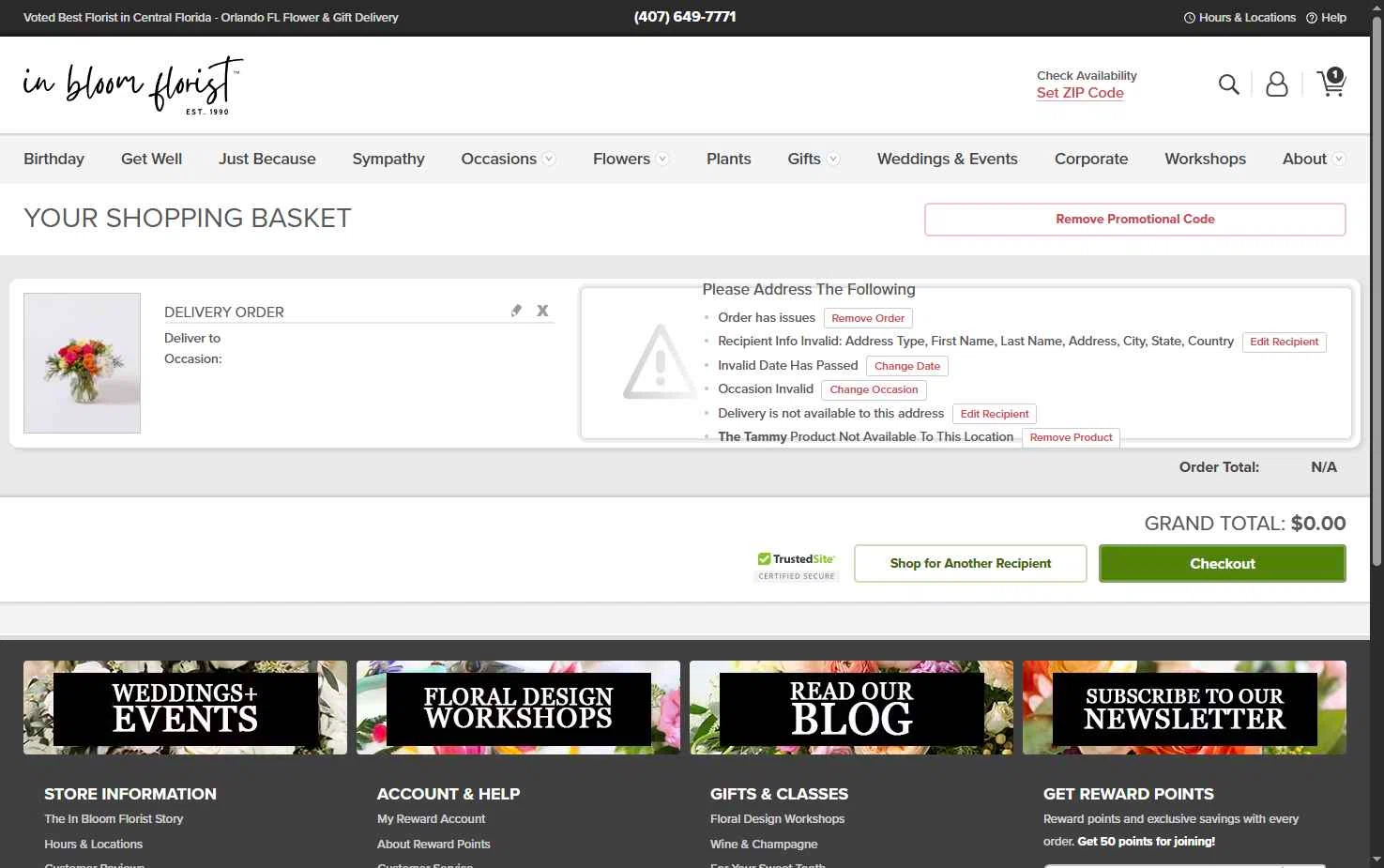Open the Get Well category
Image resolution: width=1384 pixels, height=868 pixels.
click(152, 159)
